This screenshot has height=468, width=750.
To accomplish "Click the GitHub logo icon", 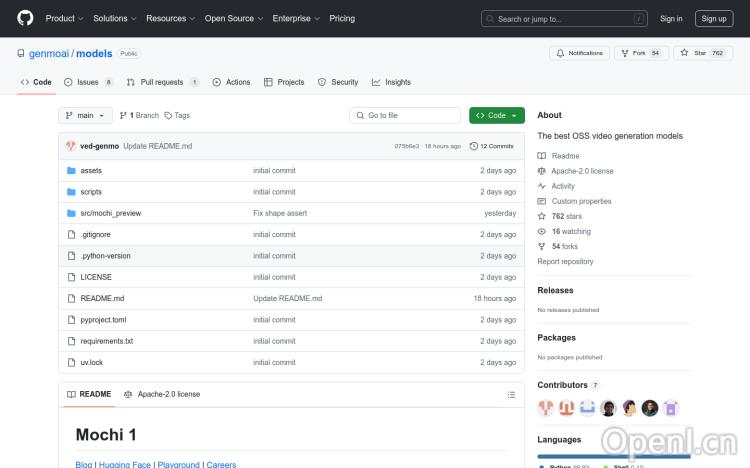I will pos(25,18).
